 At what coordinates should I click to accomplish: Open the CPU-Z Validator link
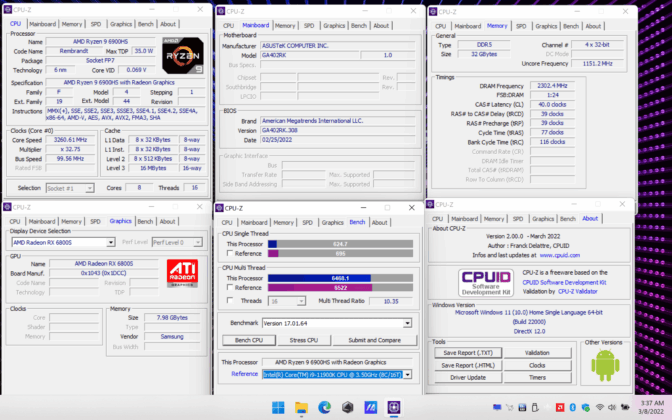point(578,291)
